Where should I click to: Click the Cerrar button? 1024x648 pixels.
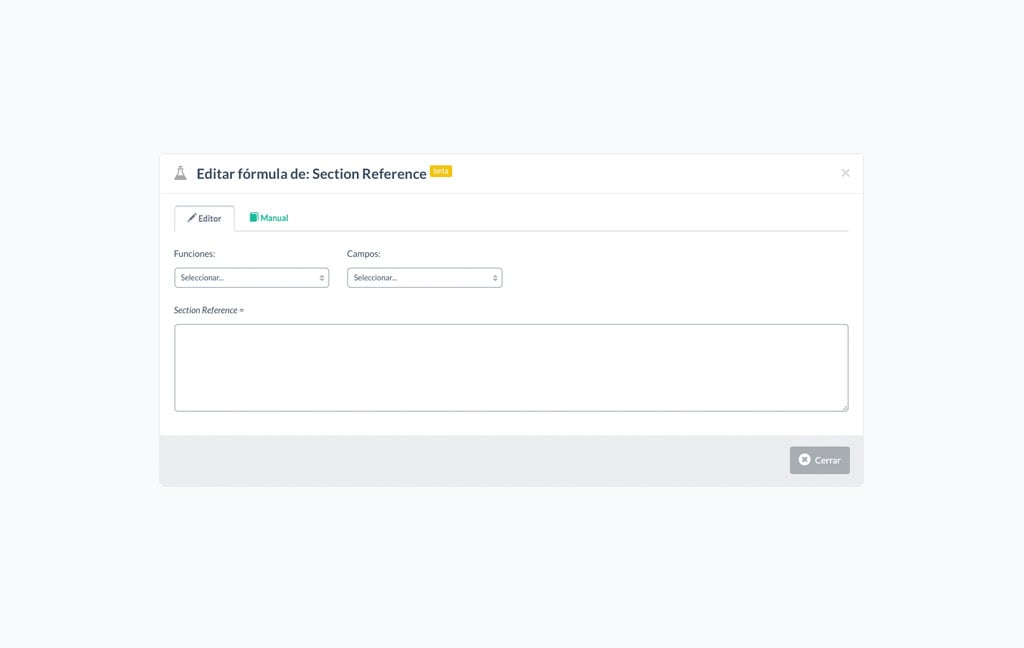pos(820,460)
